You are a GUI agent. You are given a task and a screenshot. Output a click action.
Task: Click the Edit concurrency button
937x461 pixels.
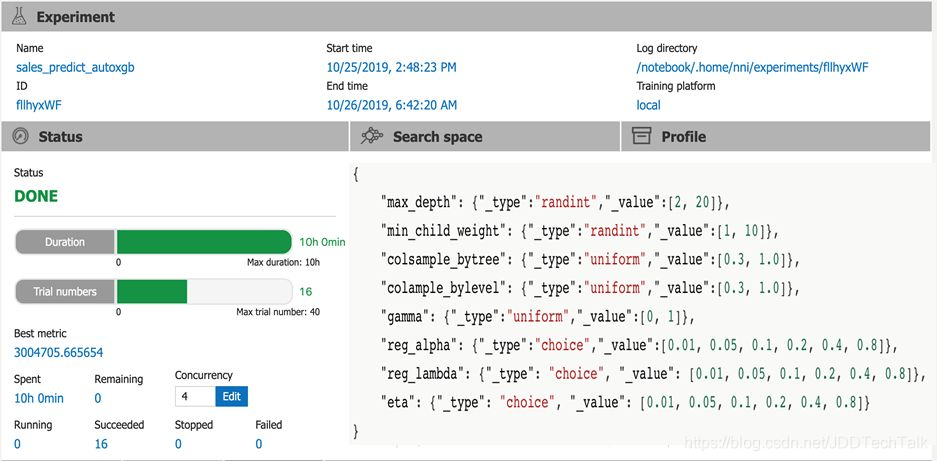click(231, 396)
